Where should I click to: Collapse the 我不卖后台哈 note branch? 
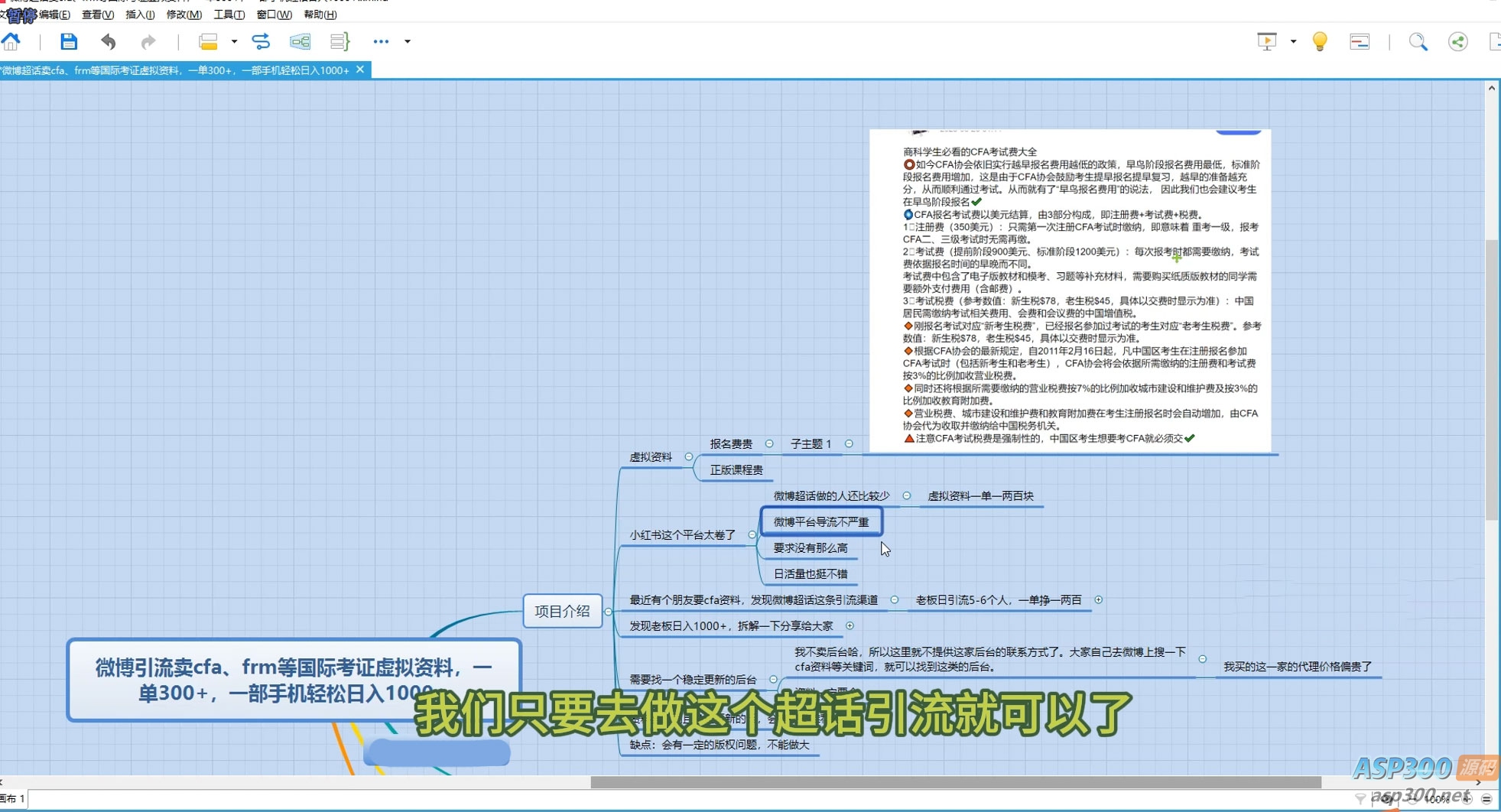point(1203,659)
